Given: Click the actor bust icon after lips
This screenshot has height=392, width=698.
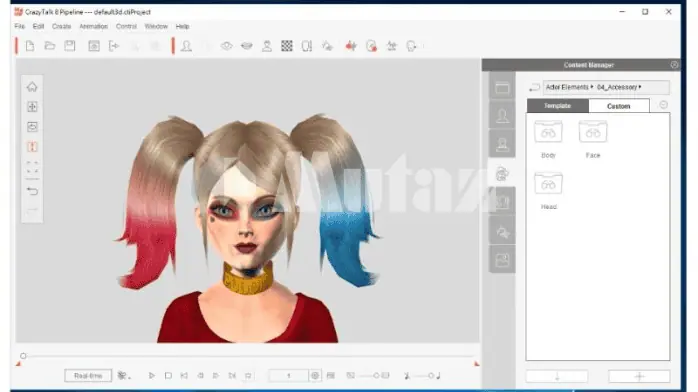Looking at the screenshot, I should click(x=267, y=46).
